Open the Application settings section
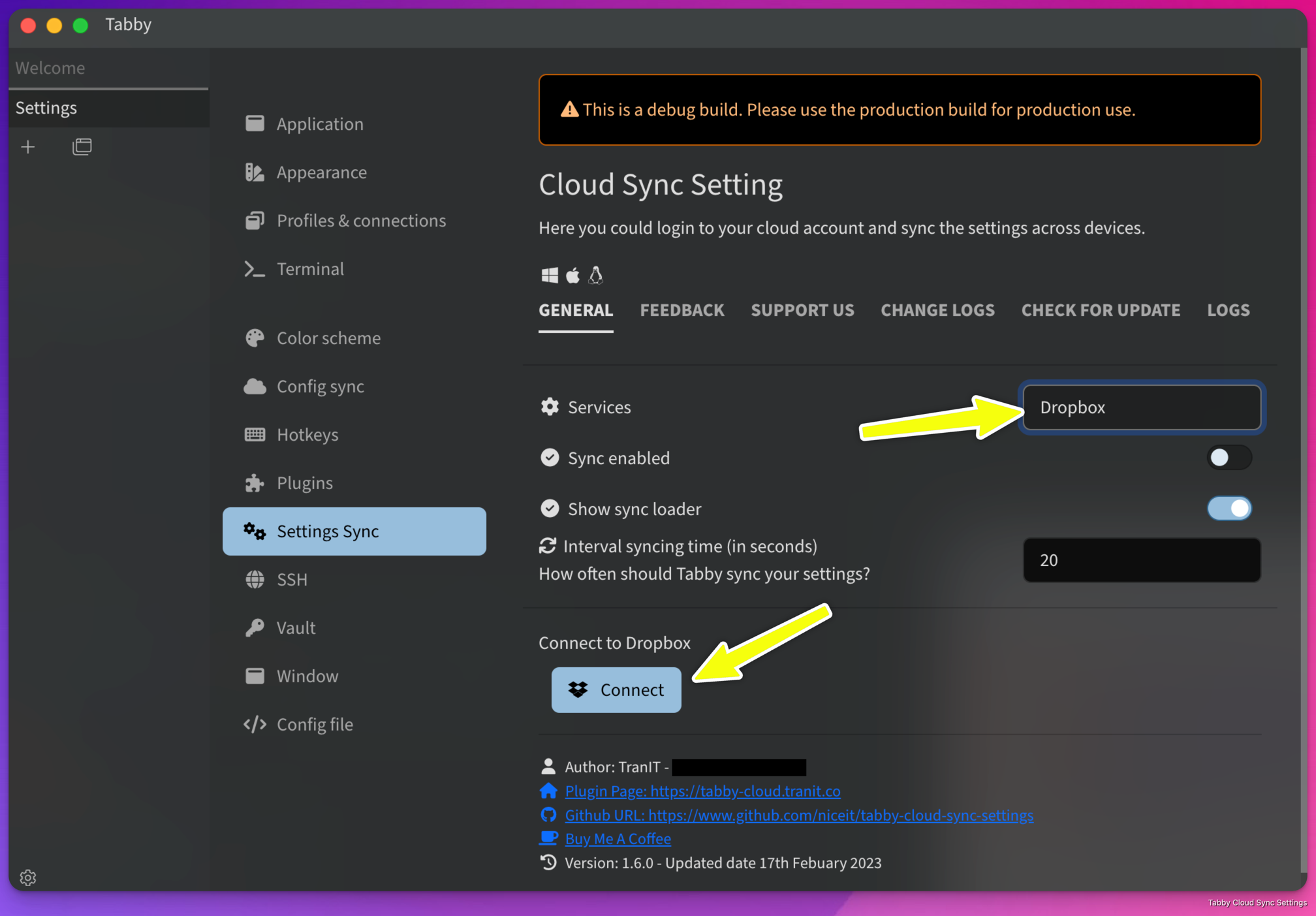The image size is (1316, 916). (354, 123)
